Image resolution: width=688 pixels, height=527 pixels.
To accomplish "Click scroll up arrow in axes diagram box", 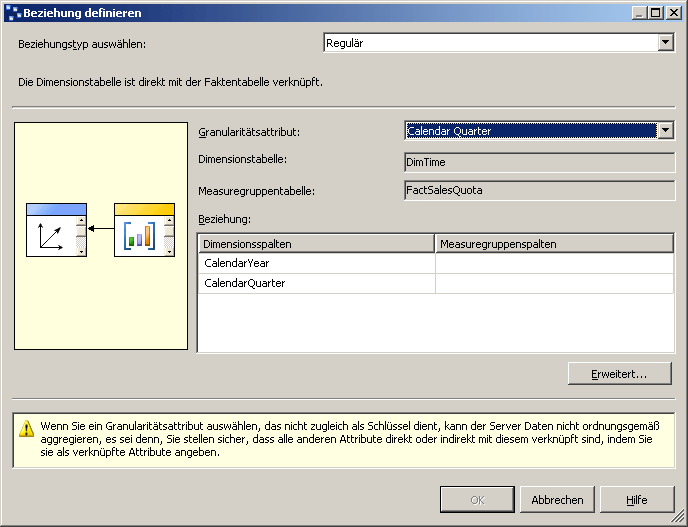I will pyautogui.click(x=81, y=220).
